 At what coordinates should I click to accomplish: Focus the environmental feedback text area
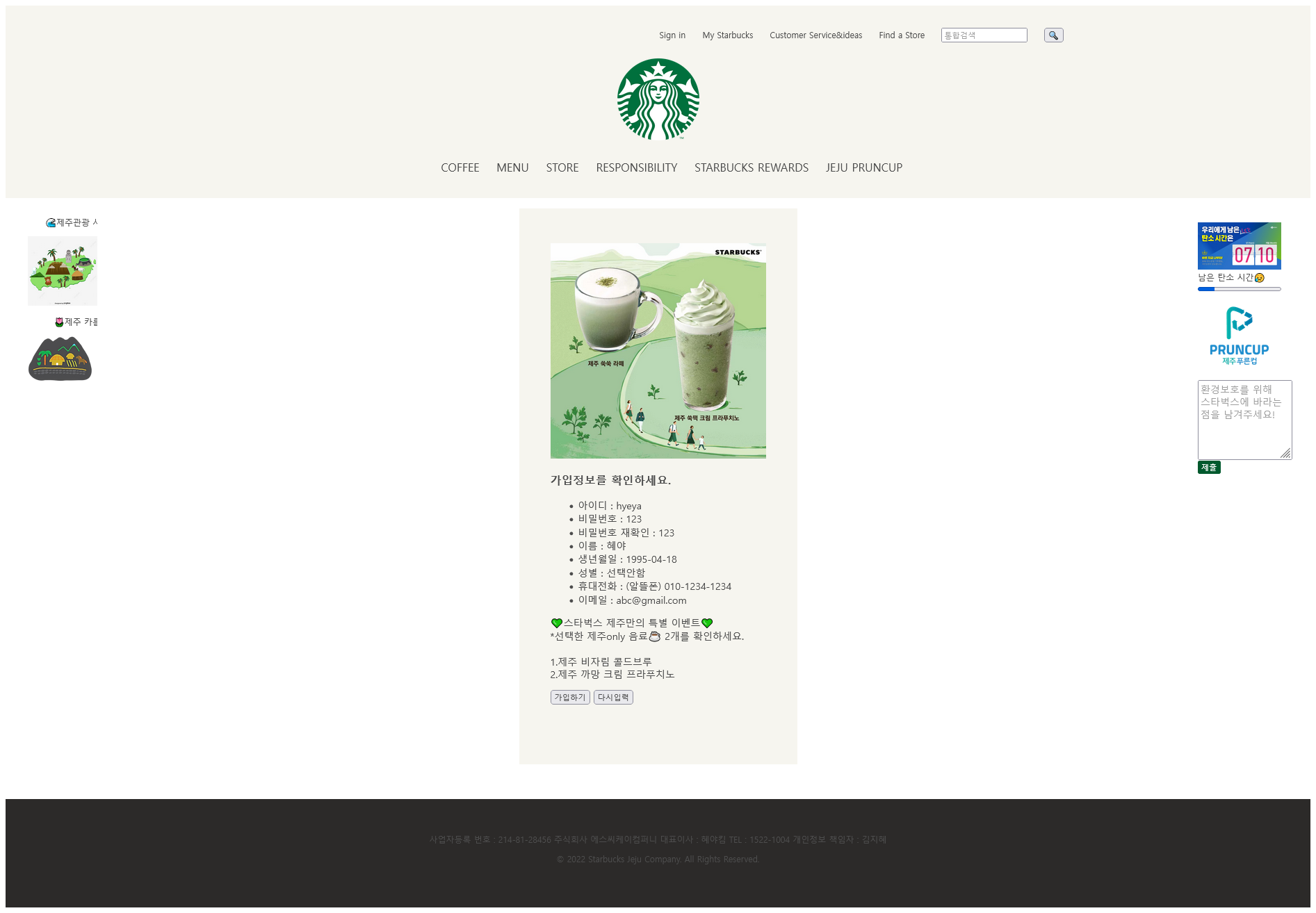tap(1244, 420)
